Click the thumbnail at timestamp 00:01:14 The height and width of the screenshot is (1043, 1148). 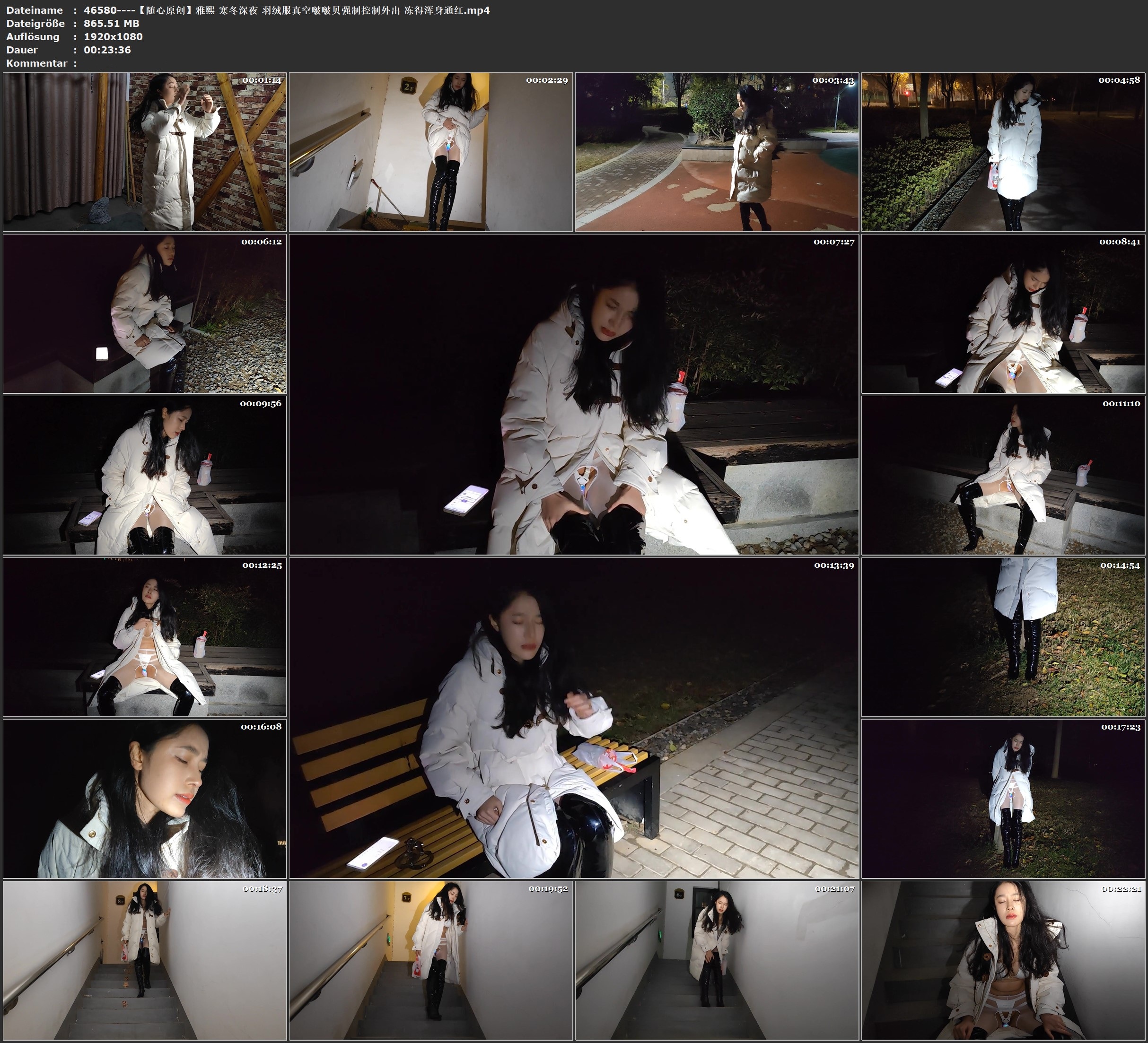[145, 152]
